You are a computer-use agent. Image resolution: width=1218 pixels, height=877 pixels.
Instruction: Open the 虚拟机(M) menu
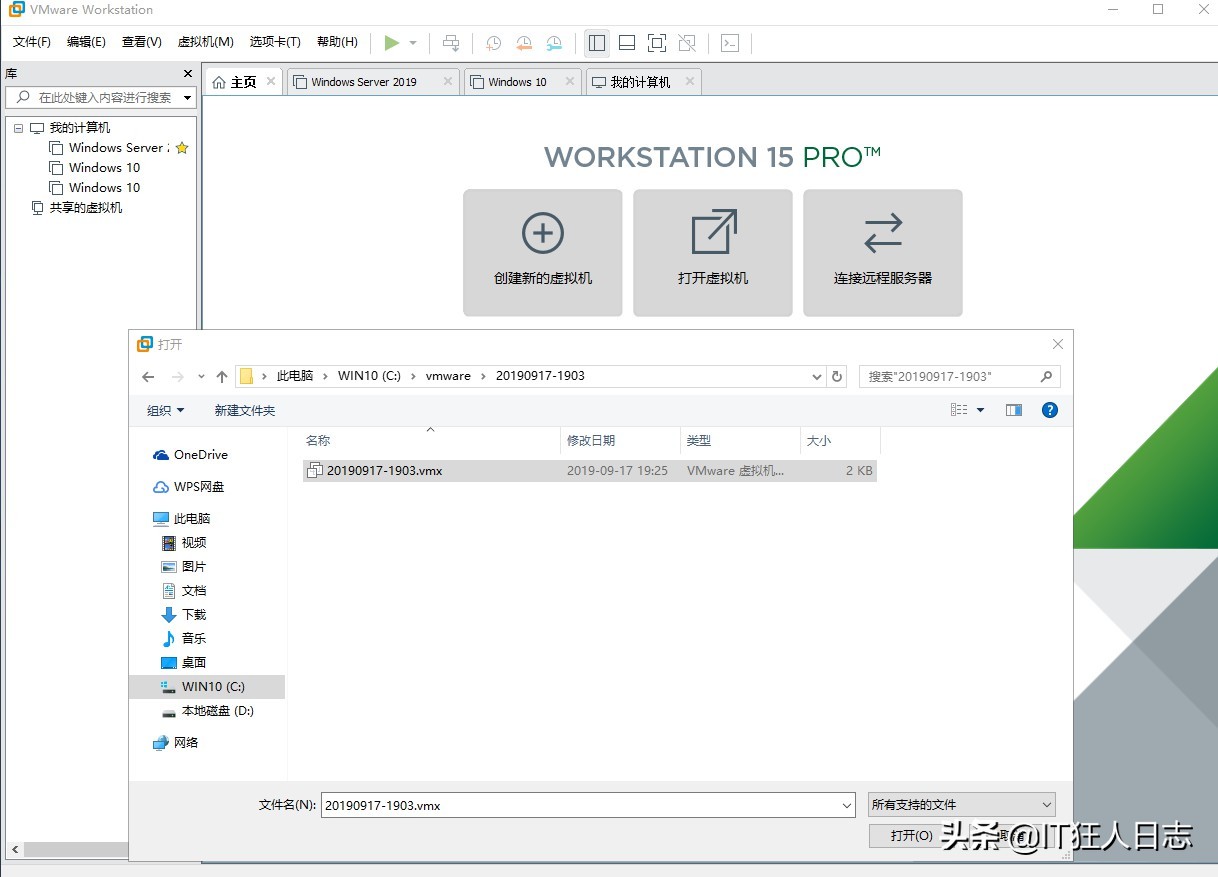click(x=205, y=42)
